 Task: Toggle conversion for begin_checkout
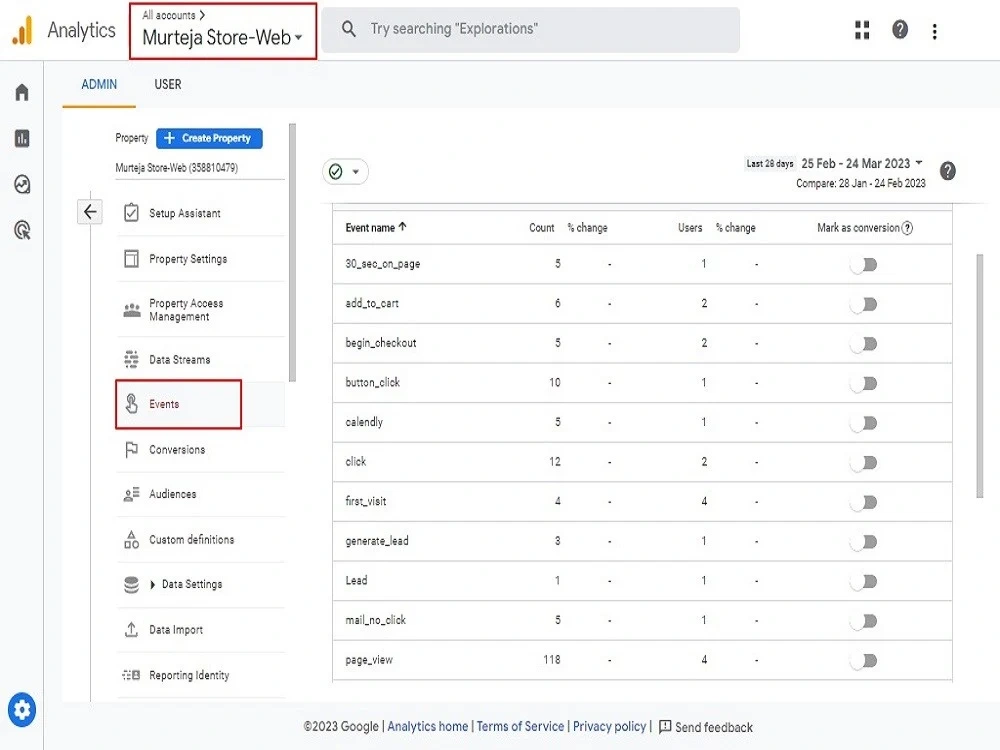click(864, 344)
